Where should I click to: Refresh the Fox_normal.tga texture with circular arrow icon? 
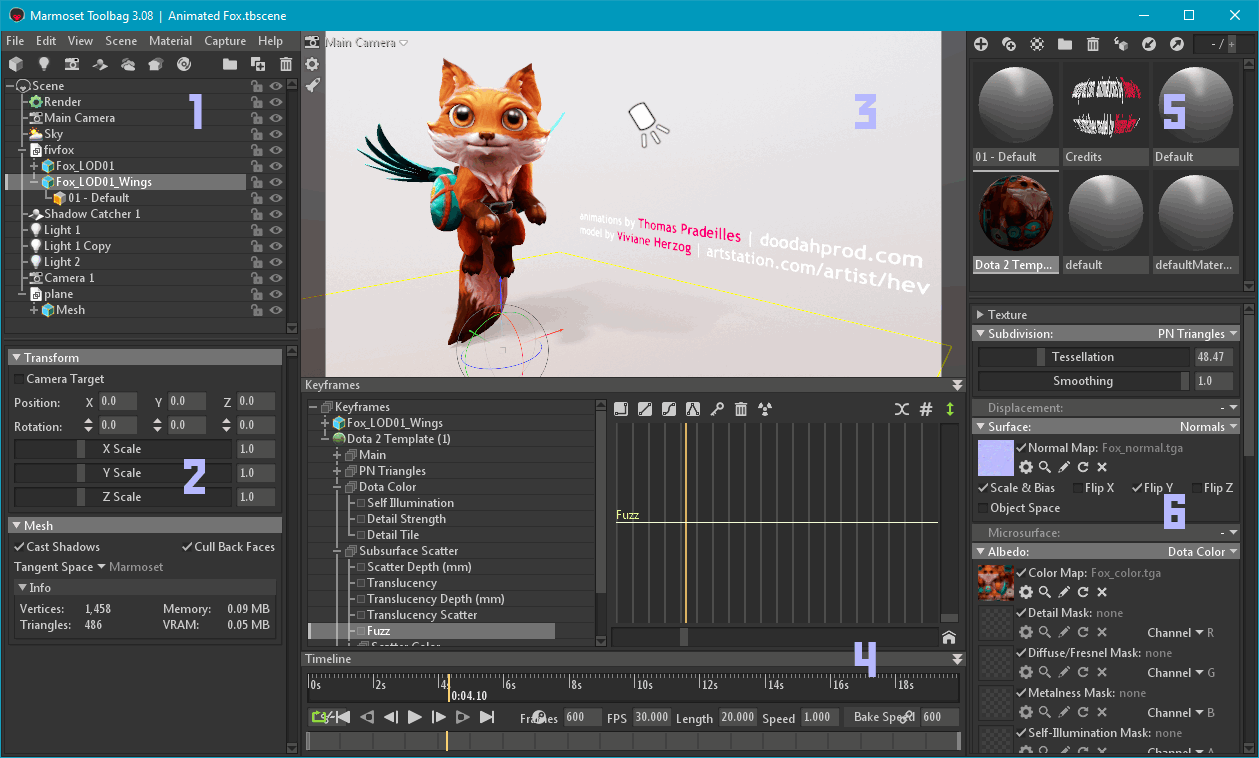pyautogui.click(x=1084, y=466)
